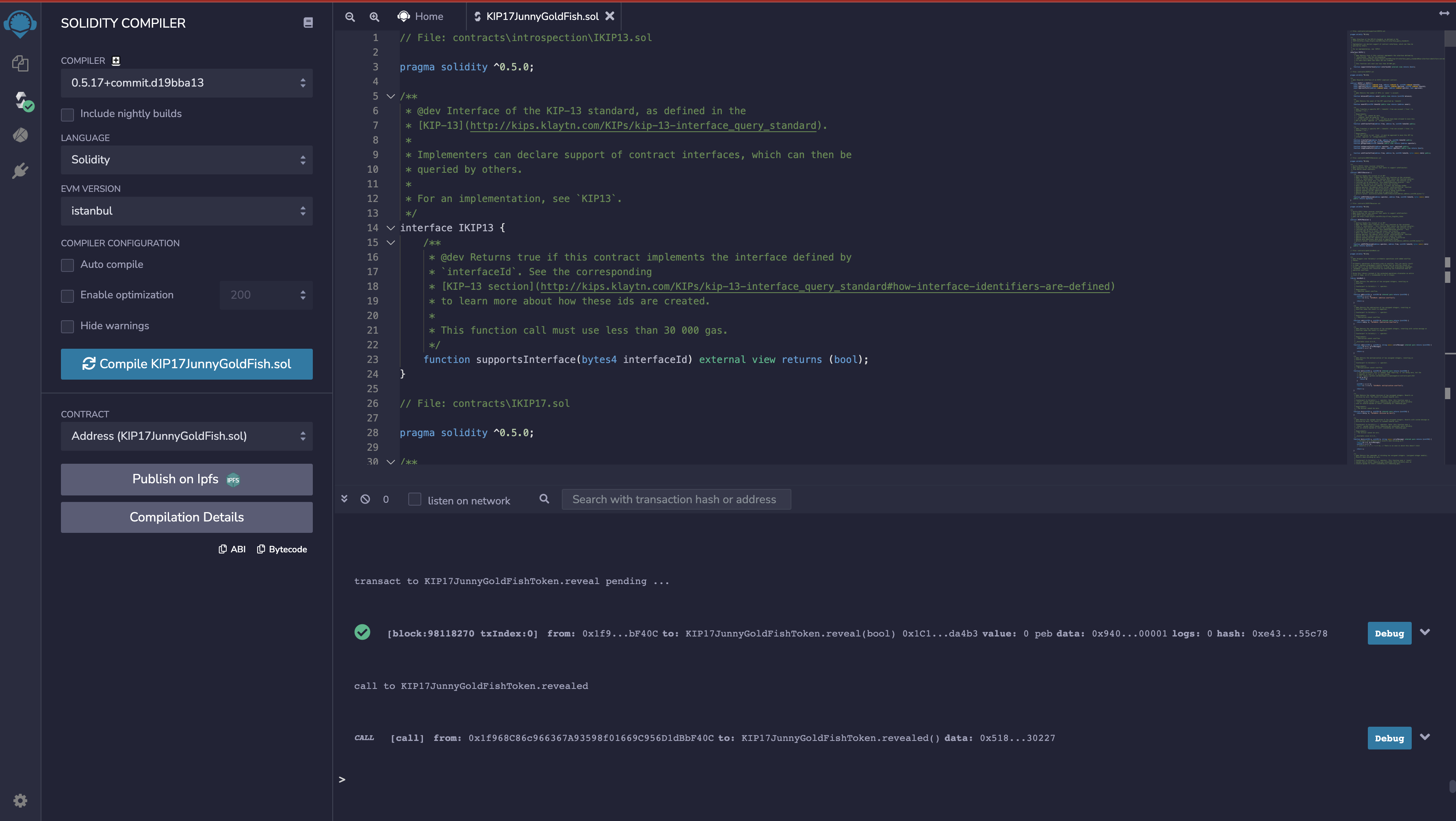
Task: Enable Include nightly builds checkbox
Action: tap(67, 114)
